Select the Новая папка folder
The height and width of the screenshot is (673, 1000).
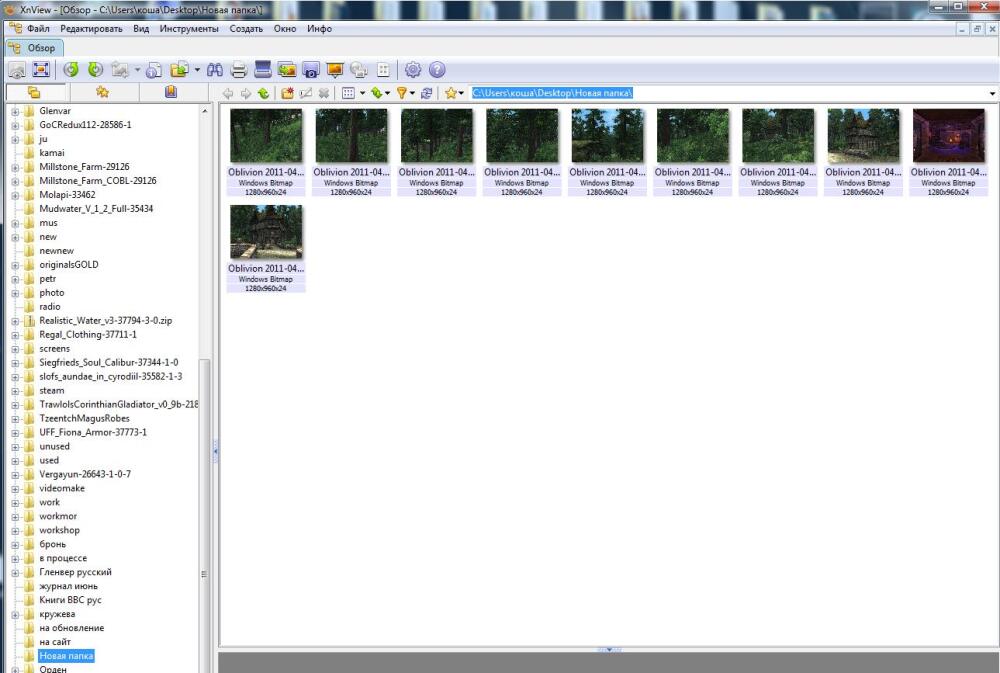click(x=66, y=656)
